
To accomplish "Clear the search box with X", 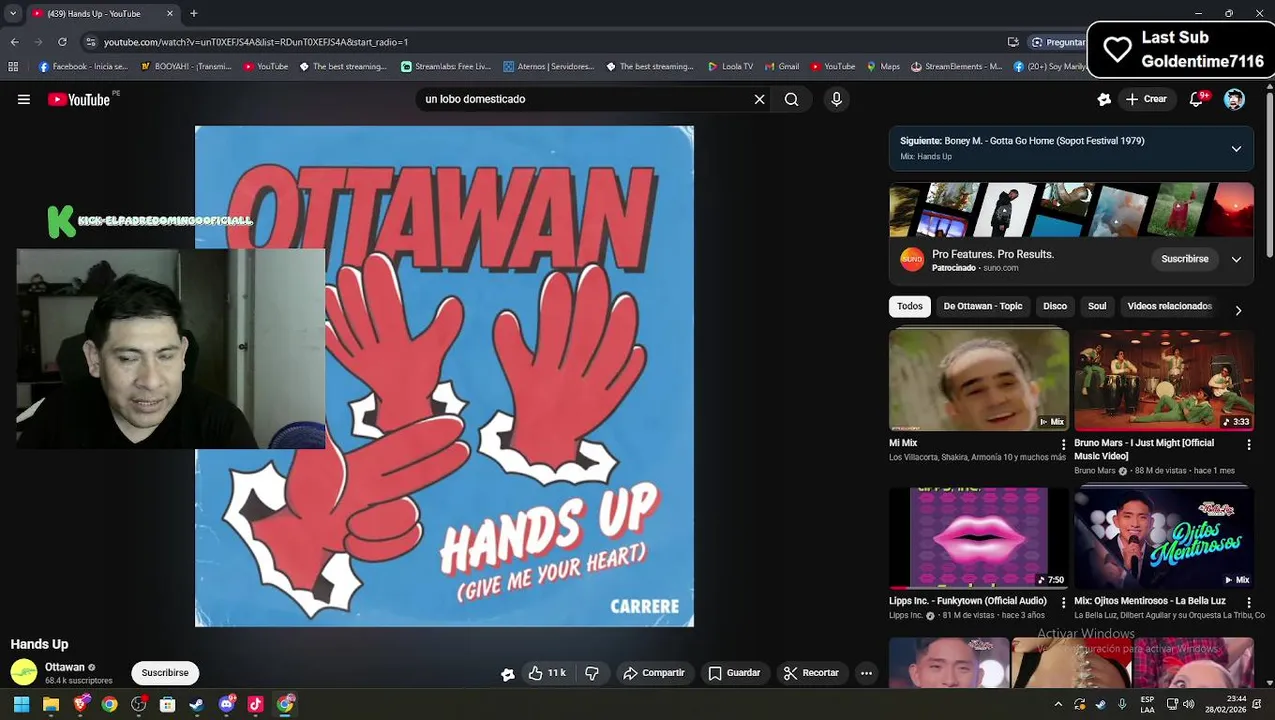I will tap(759, 99).
